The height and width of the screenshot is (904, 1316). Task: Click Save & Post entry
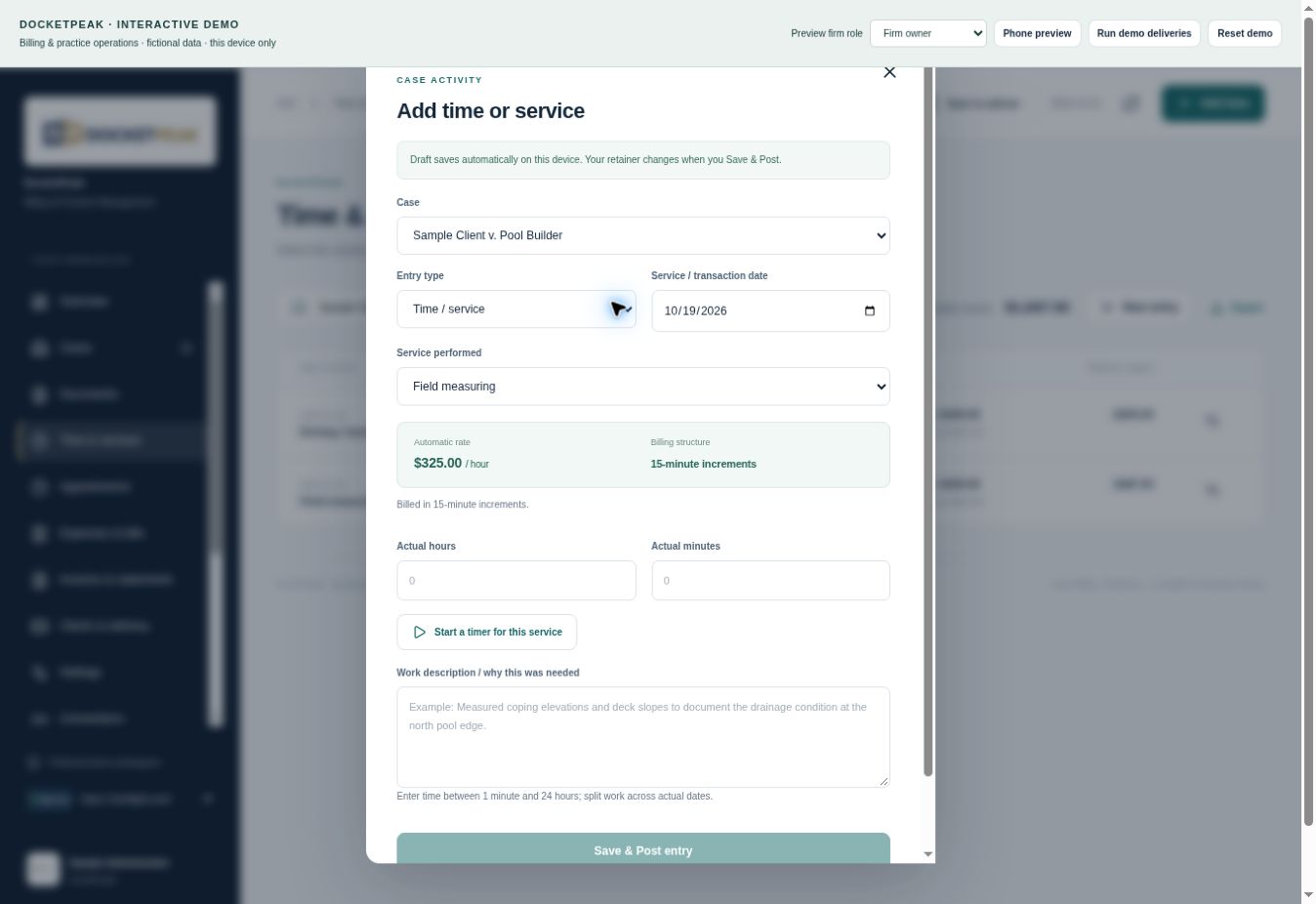coord(642,849)
